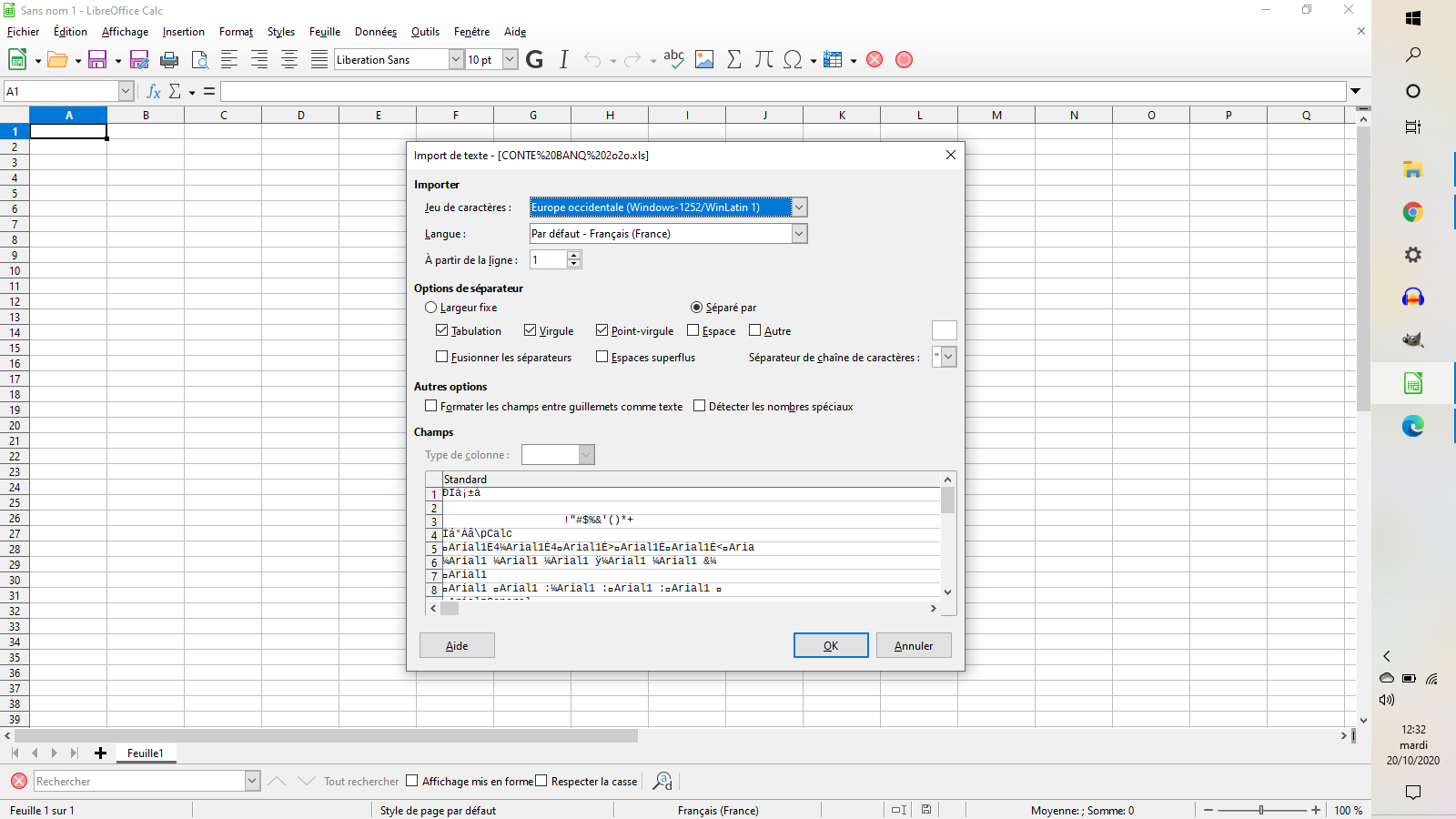
Task: Enable Fusionner les séparateurs checkbox
Action: pos(442,357)
